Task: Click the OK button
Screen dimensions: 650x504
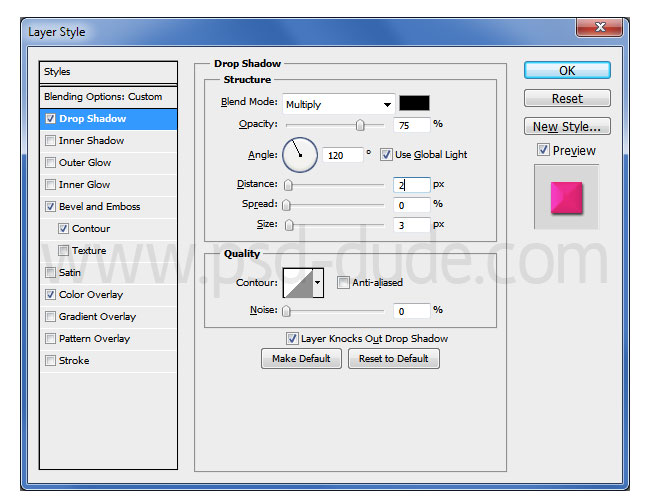Action: point(567,70)
